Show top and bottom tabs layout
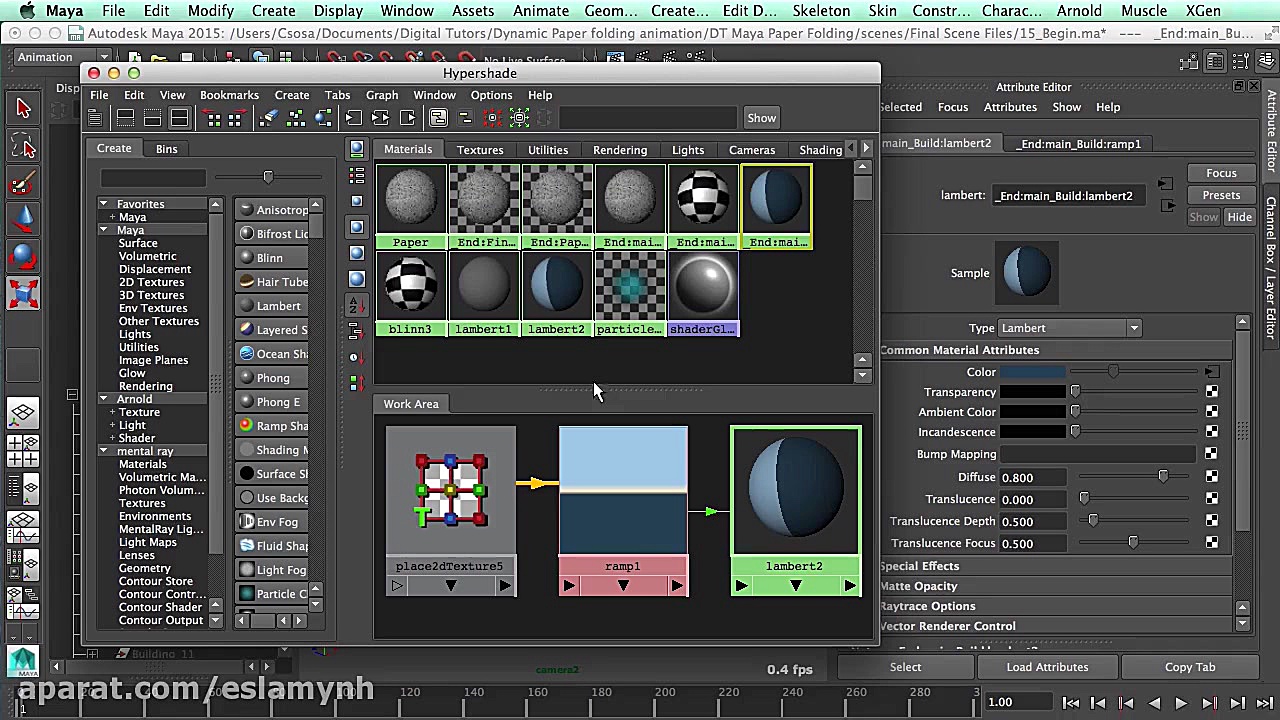Image resolution: width=1280 pixels, height=720 pixels. (179, 118)
